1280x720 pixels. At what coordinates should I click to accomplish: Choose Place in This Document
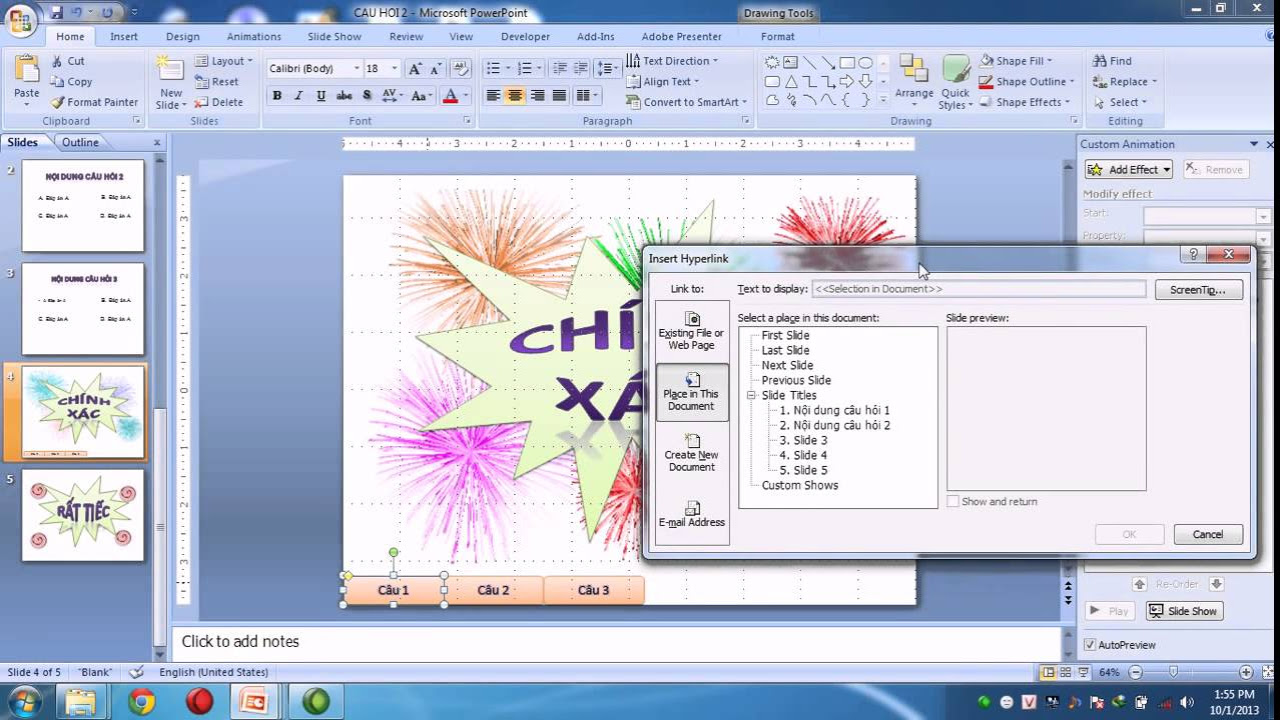[691, 392]
